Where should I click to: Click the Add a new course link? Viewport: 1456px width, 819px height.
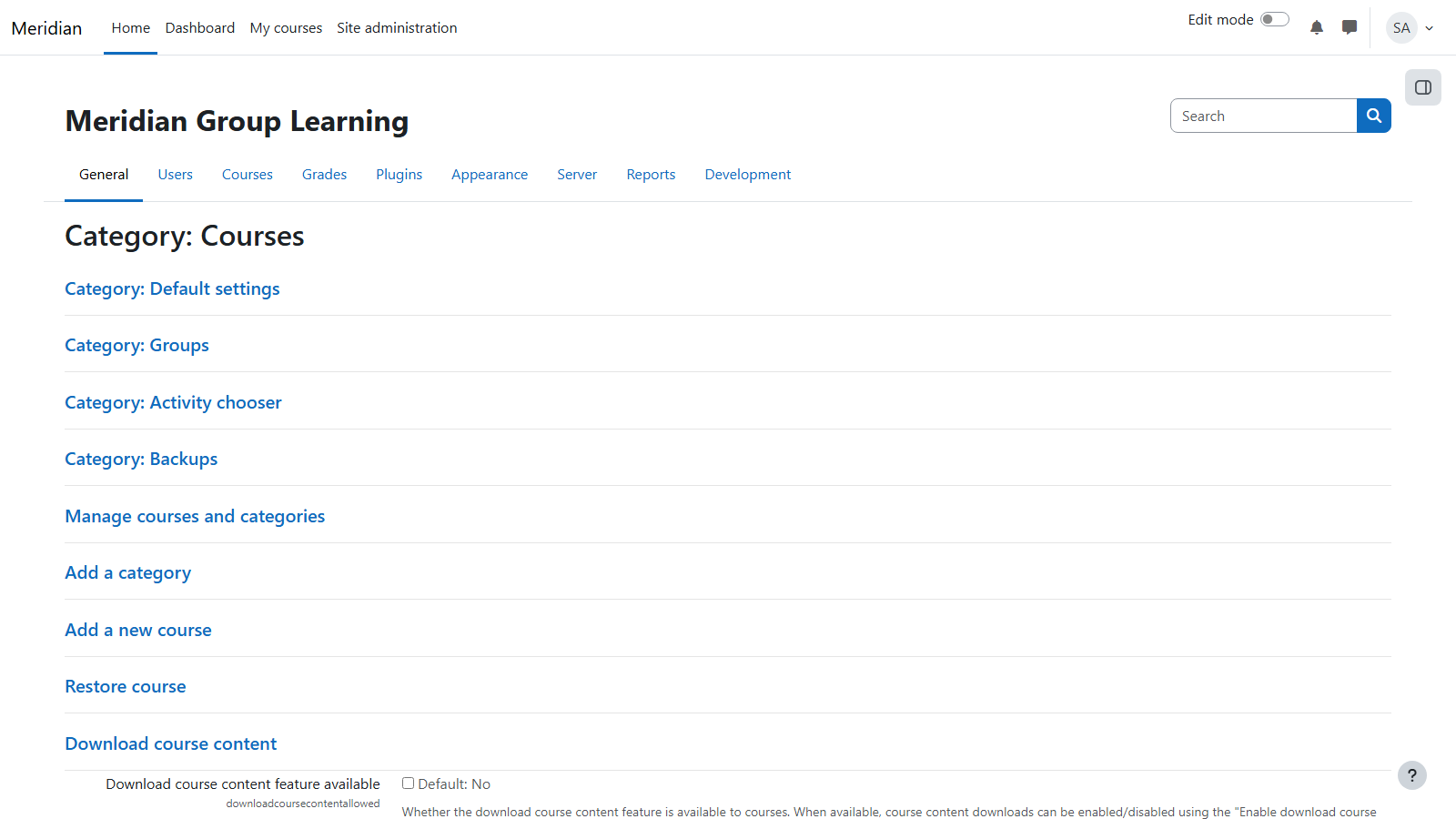[x=138, y=630]
